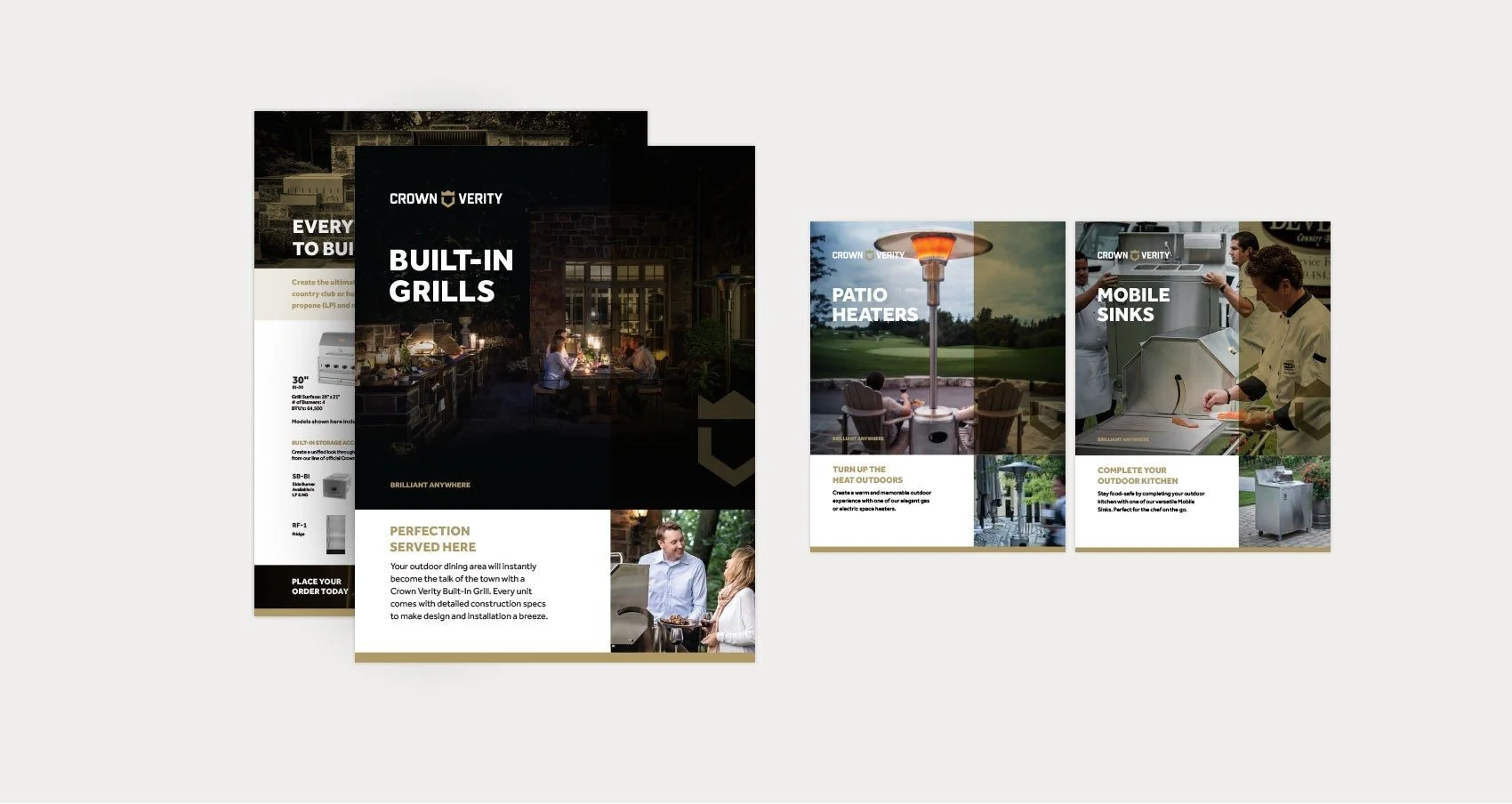Image resolution: width=1512 pixels, height=804 pixels.
Task: Click the "SB-BI" side burner label
Action: [301, 476]
